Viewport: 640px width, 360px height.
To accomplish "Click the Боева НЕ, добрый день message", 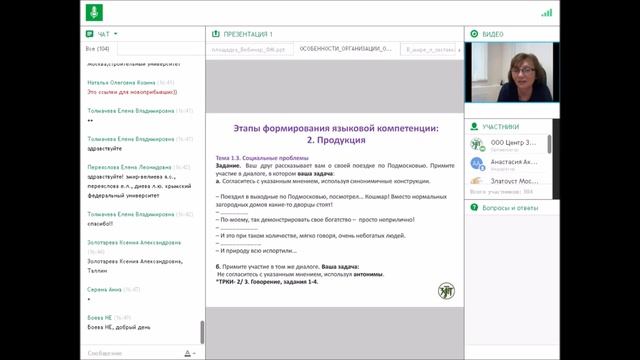I will coord(119,327).
